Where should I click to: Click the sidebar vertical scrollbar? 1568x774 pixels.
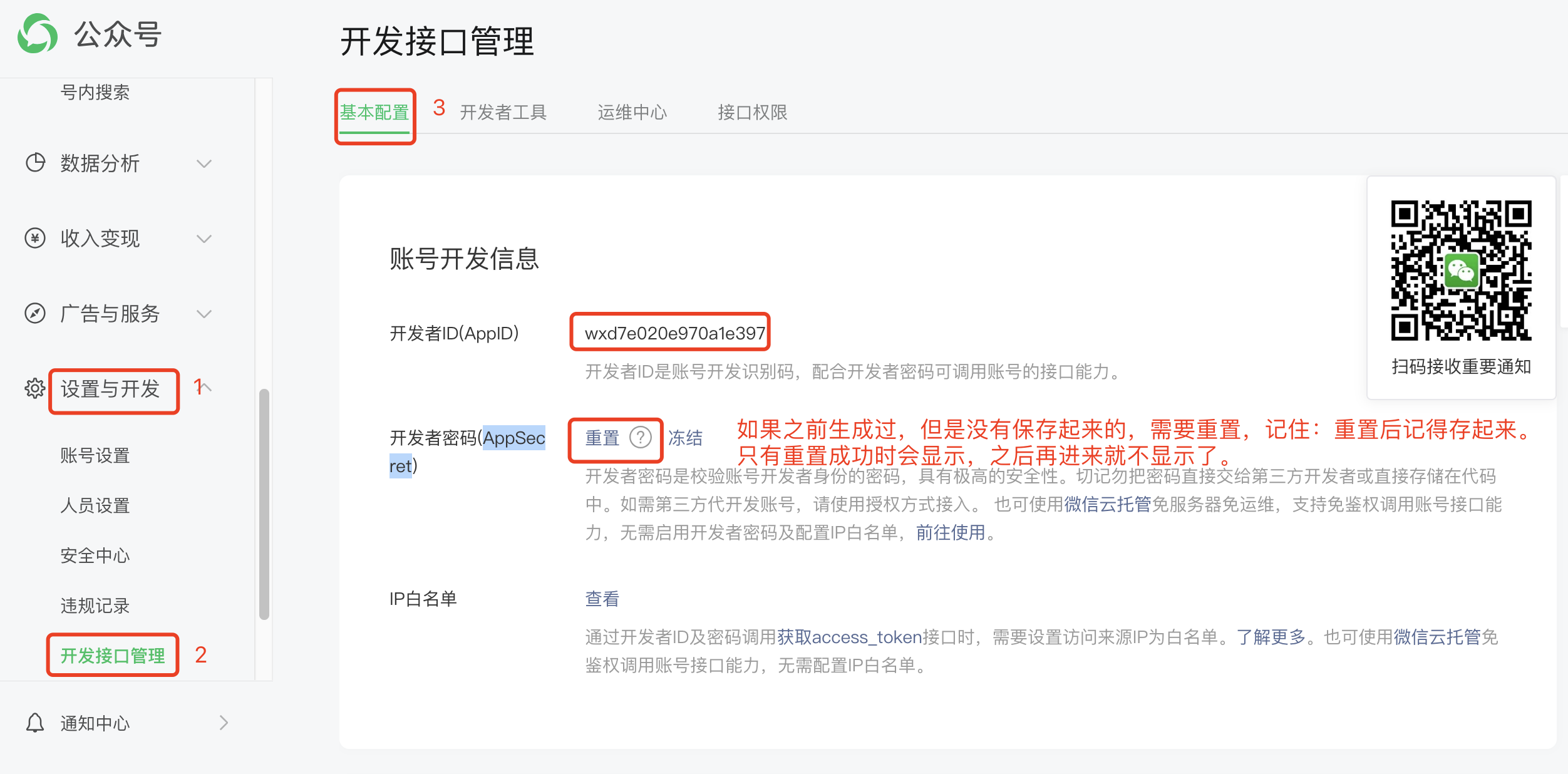tap(264, 504)
